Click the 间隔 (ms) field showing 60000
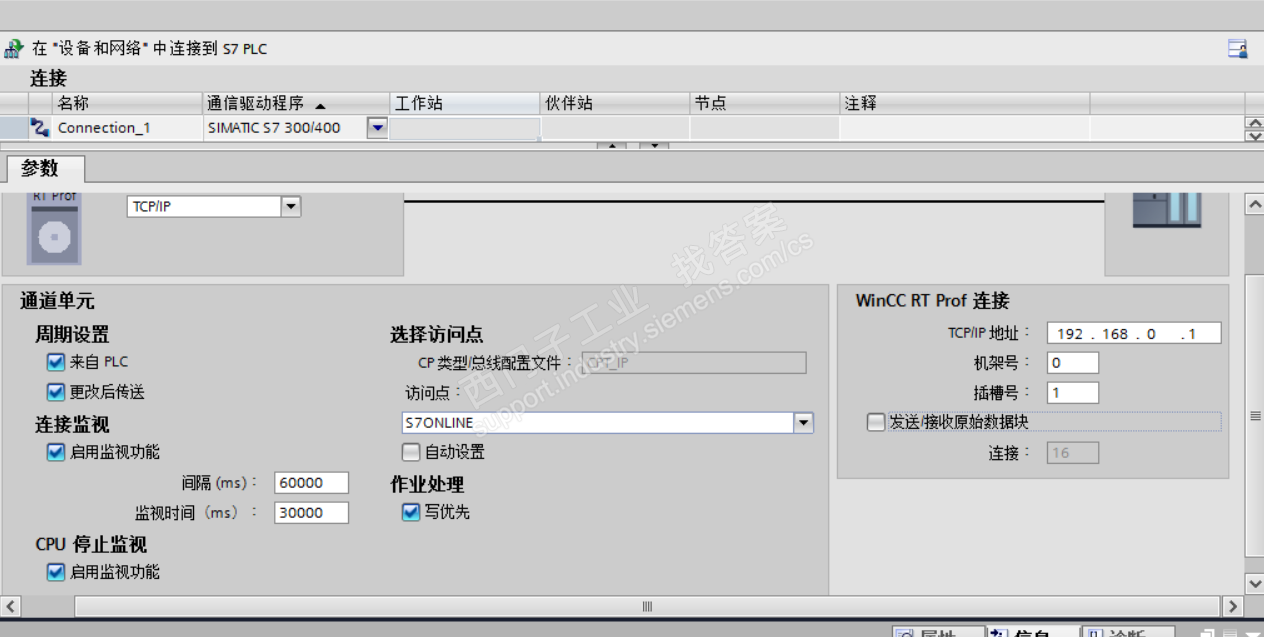The image size is (1264, 637). 311,482
